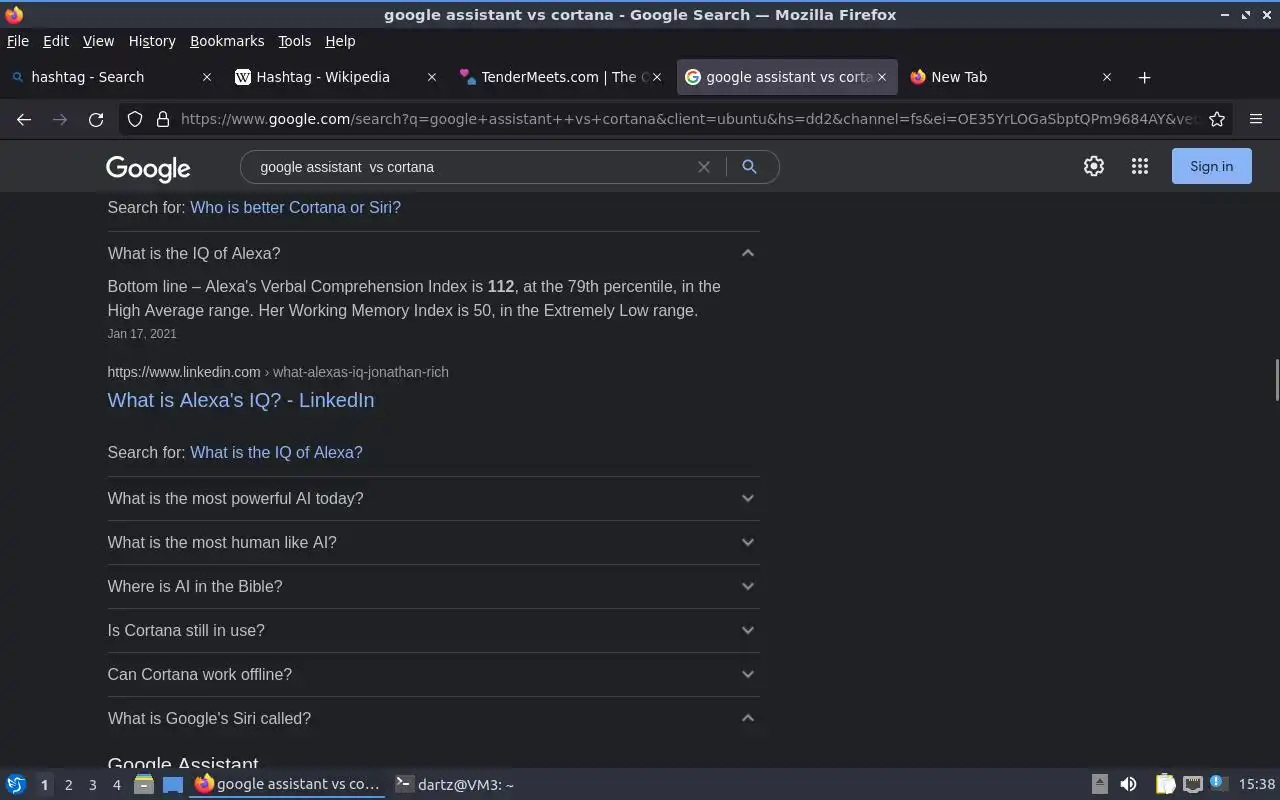Reload the current page
This screenshot has width=1280, height=800.
point(96,119)
